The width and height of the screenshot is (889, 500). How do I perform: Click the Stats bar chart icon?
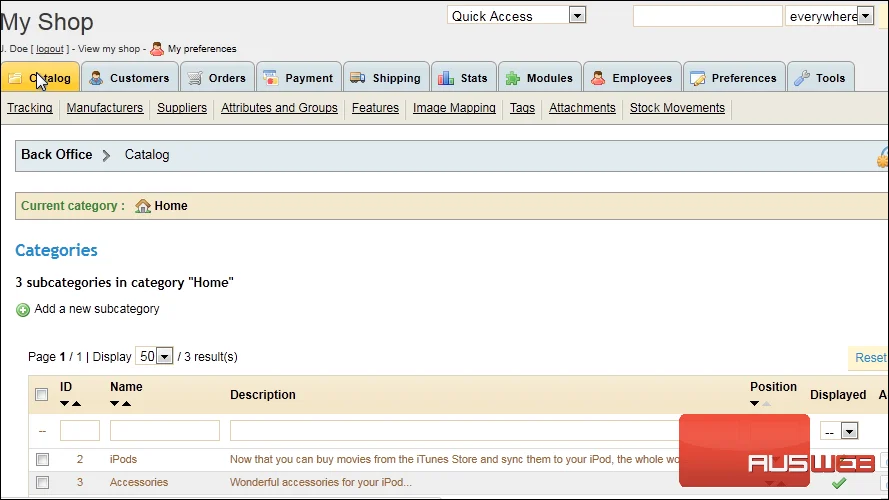[446, 78]
